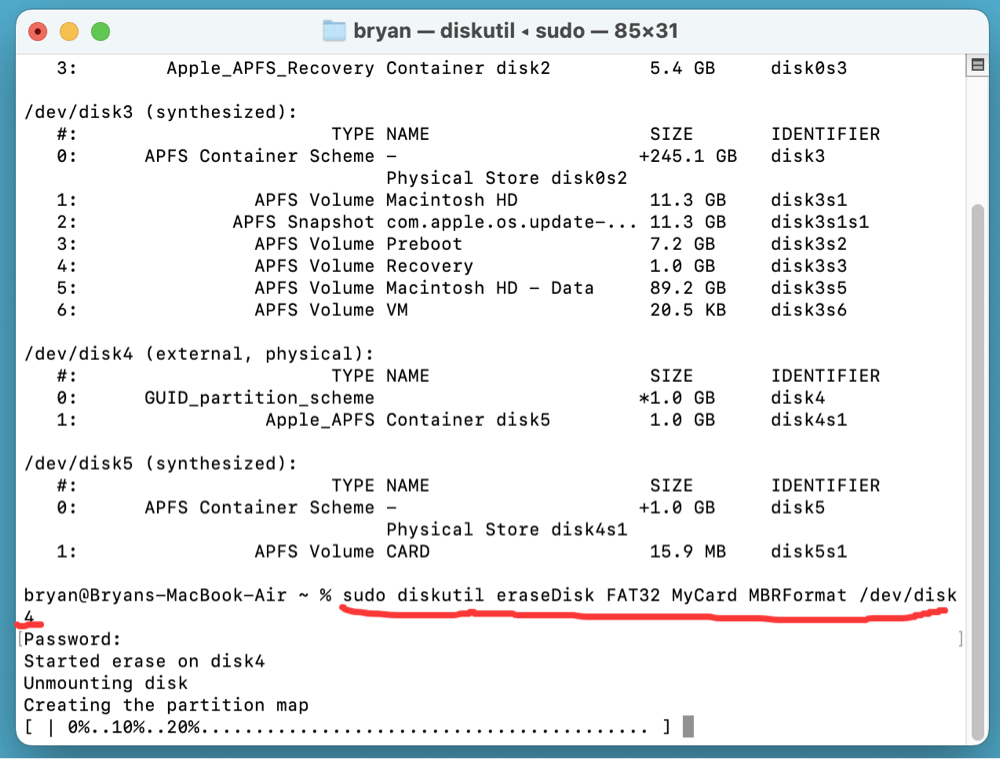The height and width of the screenshot is (759, 1000).
Task: Click the GUID_partition_scheme text
Action: tap(260, 398)
